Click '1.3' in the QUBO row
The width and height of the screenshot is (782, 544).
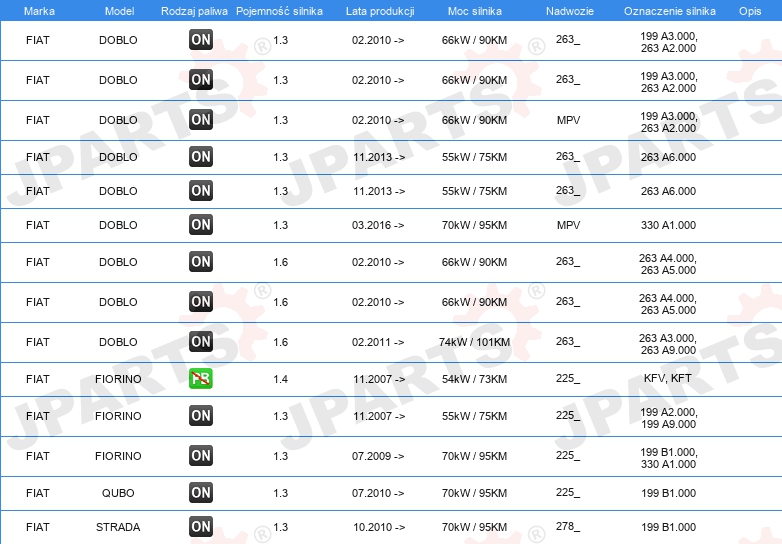click(x=281, y=493)
